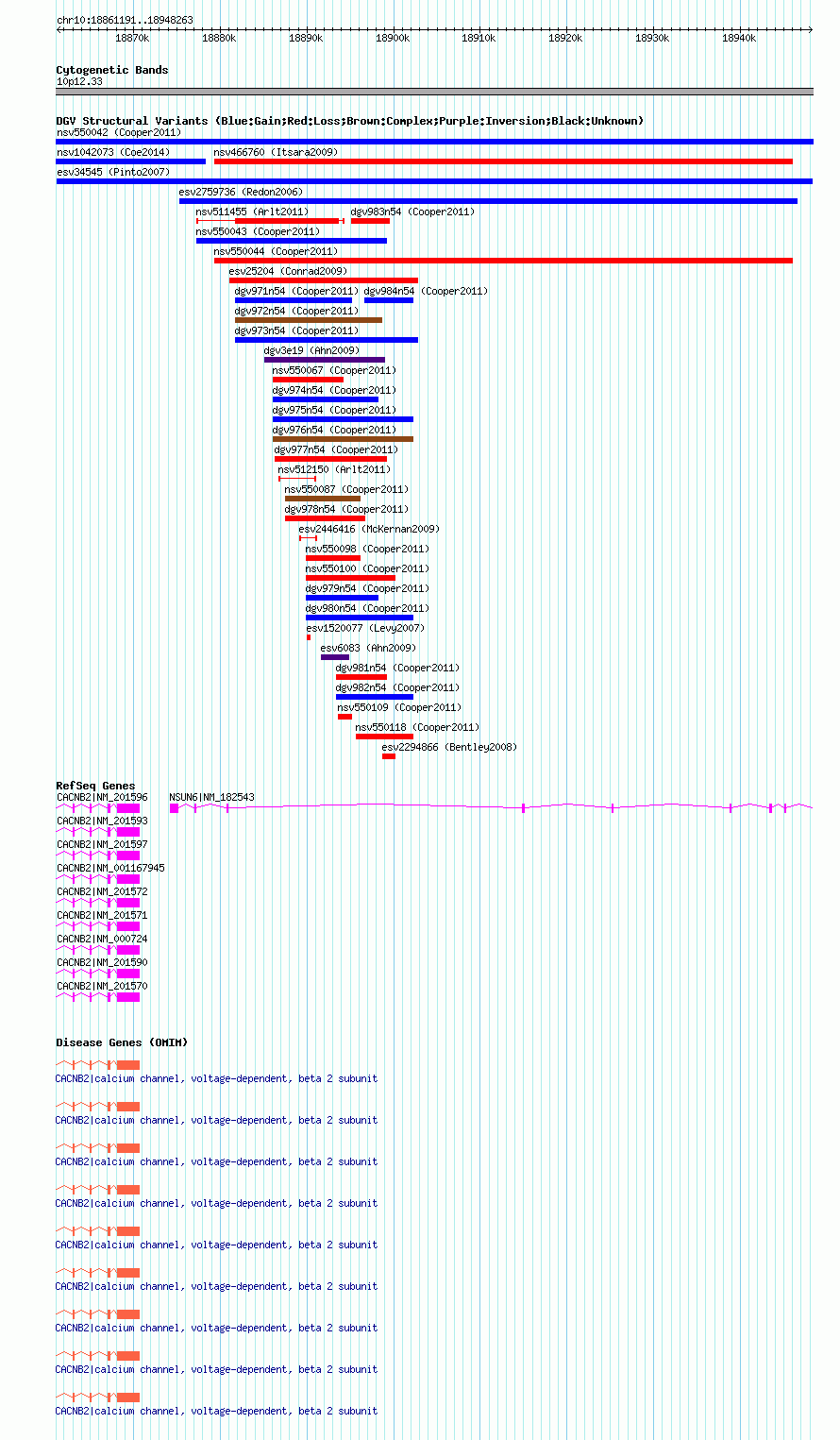
Task: Click CACNB2|NM_201597 transcript
Action: point(98,856)
